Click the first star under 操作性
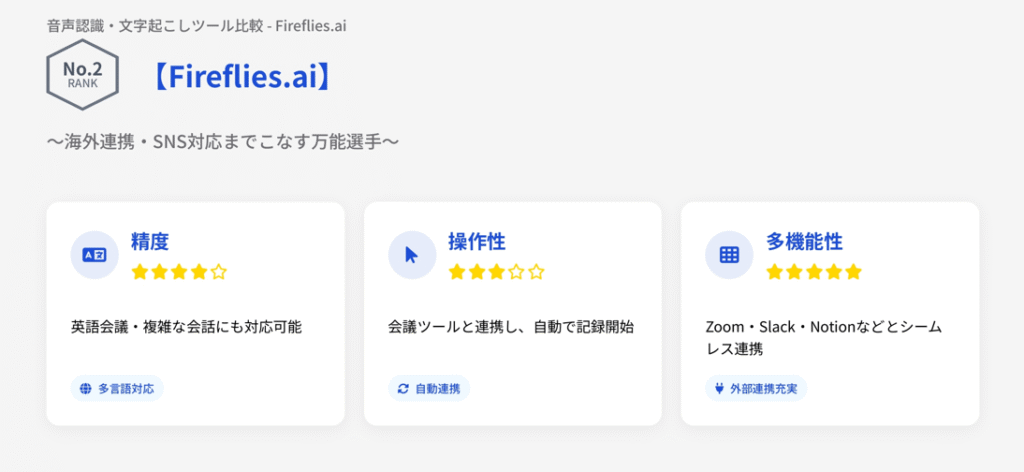 coord(457,271)
